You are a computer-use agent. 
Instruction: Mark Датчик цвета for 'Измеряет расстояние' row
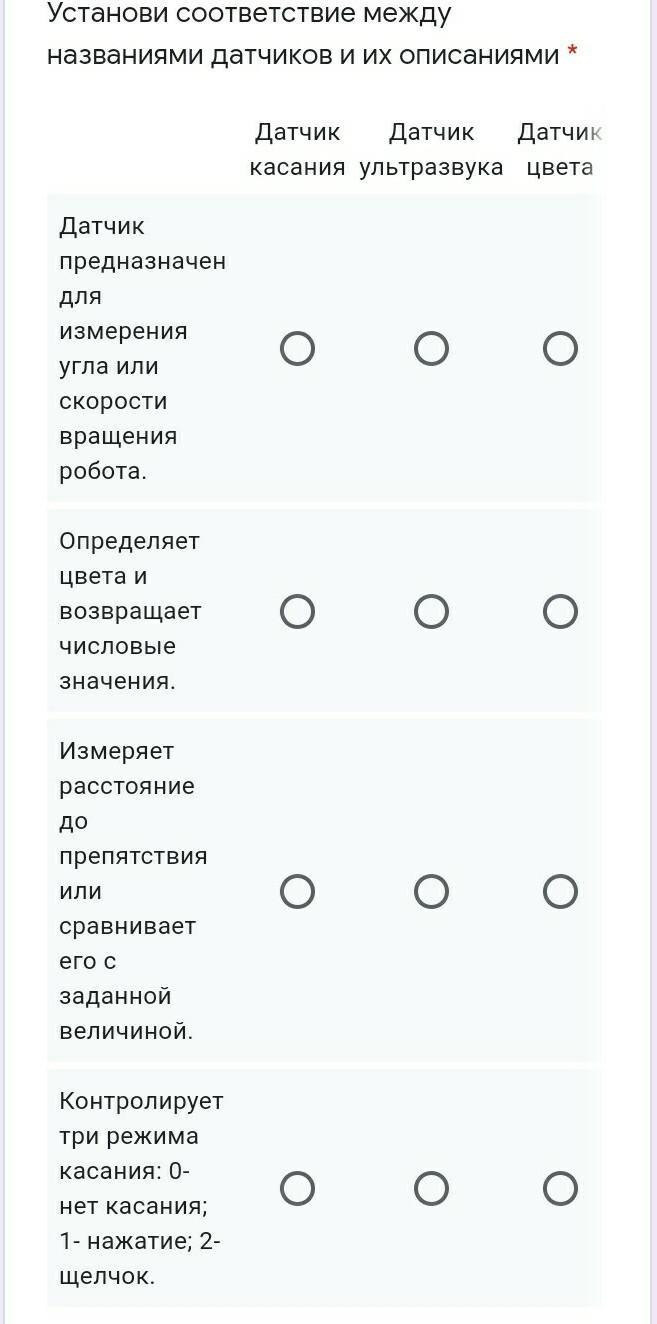click(x=560, y=891)
